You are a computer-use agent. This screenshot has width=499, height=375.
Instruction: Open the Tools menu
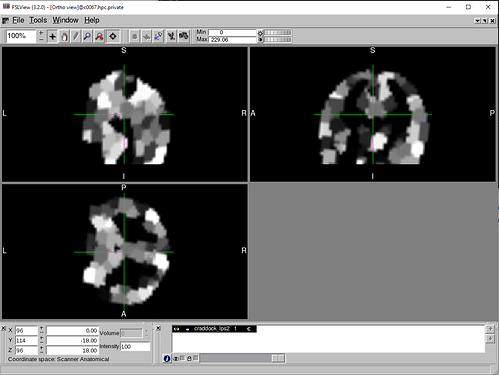pos(38,20)
